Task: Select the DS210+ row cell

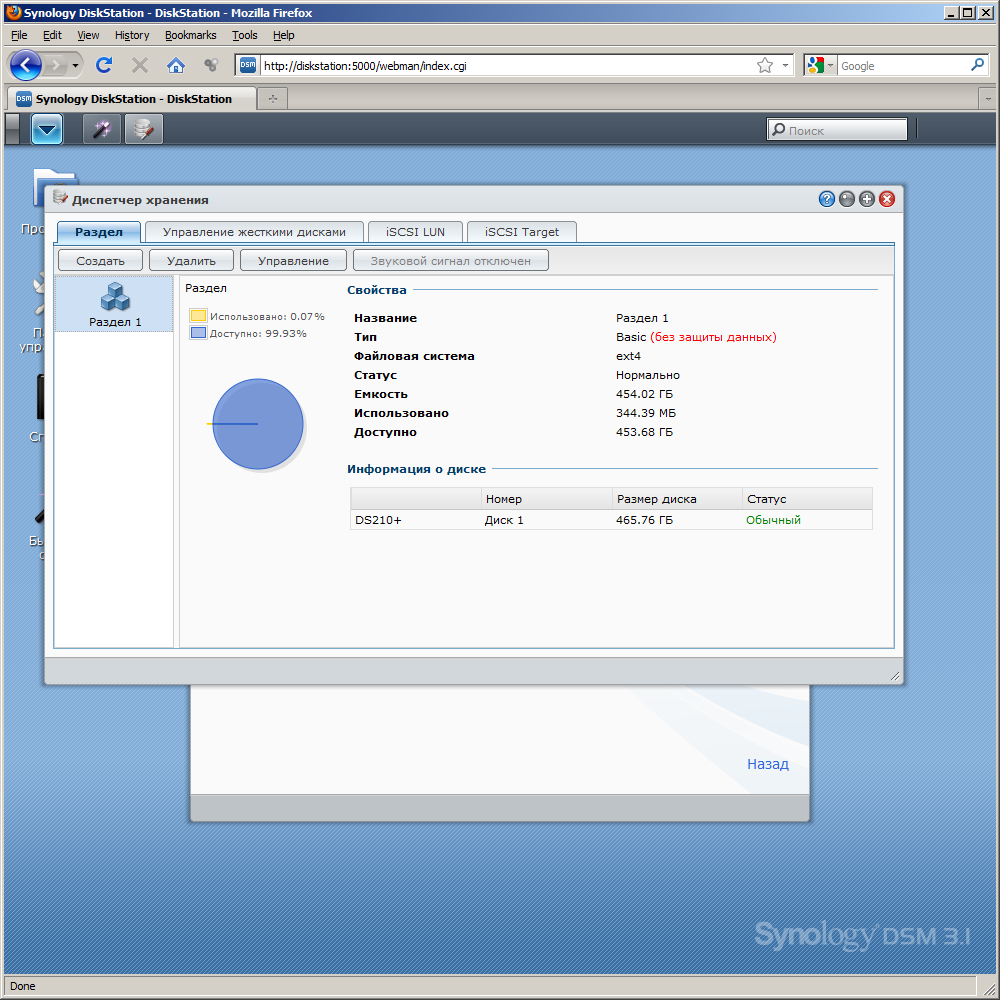Action: 416,520
